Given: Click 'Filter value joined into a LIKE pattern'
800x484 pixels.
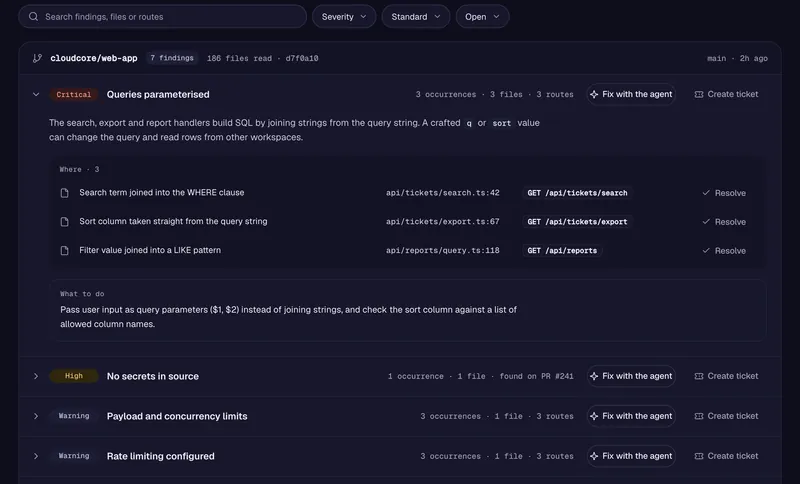Looking at the screenshot, I should 150,250.
